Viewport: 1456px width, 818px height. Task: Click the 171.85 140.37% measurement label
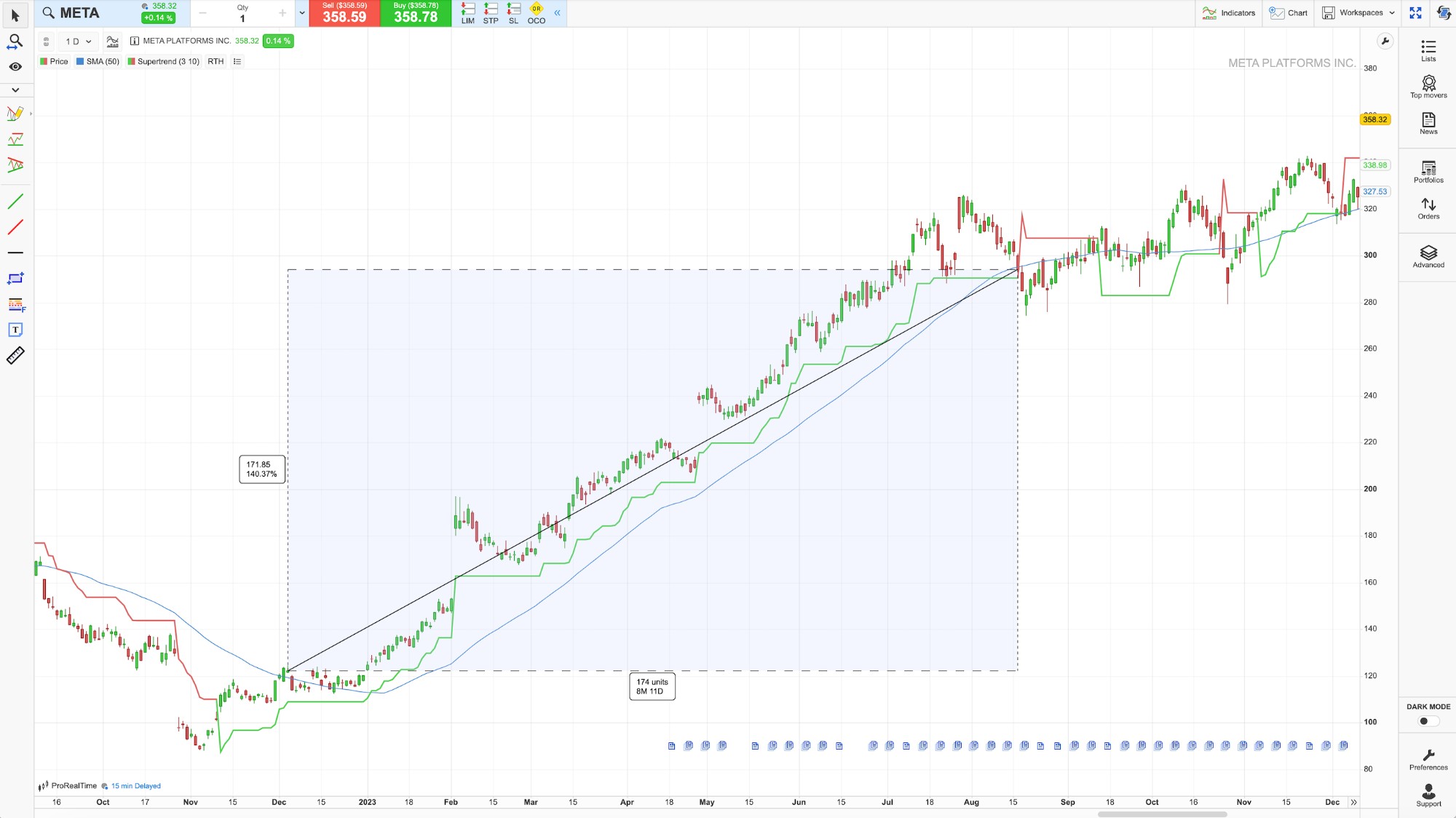[x=262, y=469]
